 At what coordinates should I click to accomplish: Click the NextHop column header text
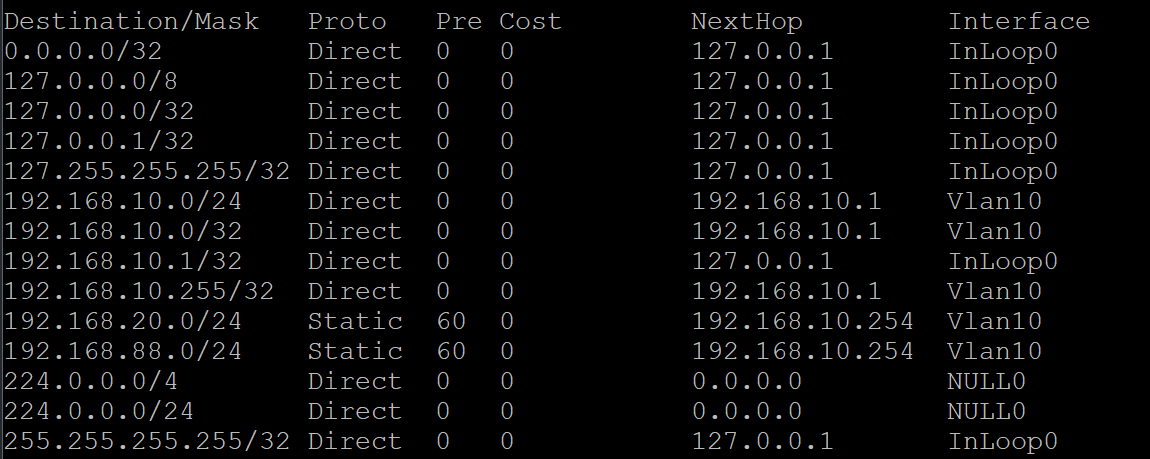(x=747, y=21)
